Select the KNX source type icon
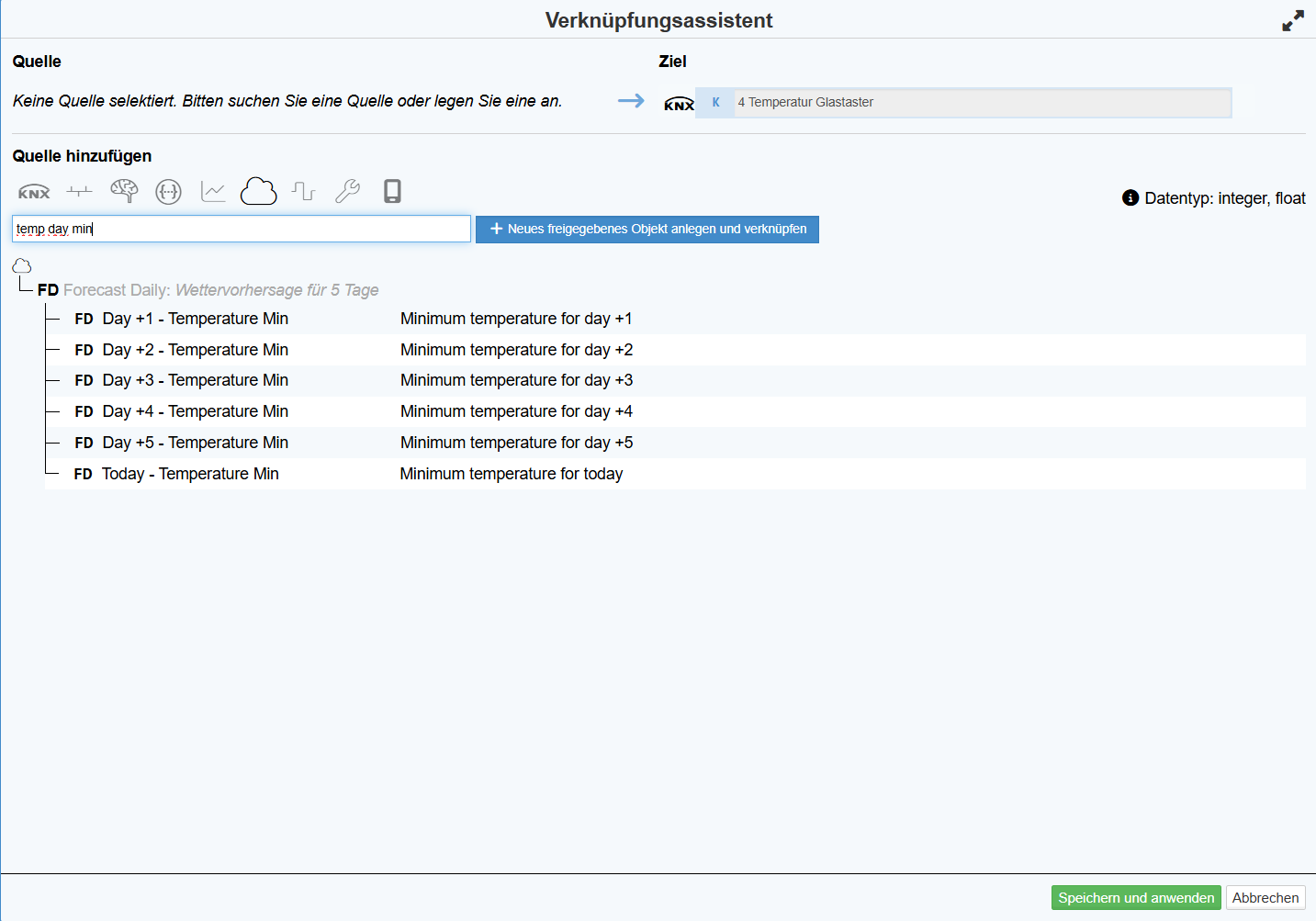This screenshot has height=921, width=1316. 34,192
